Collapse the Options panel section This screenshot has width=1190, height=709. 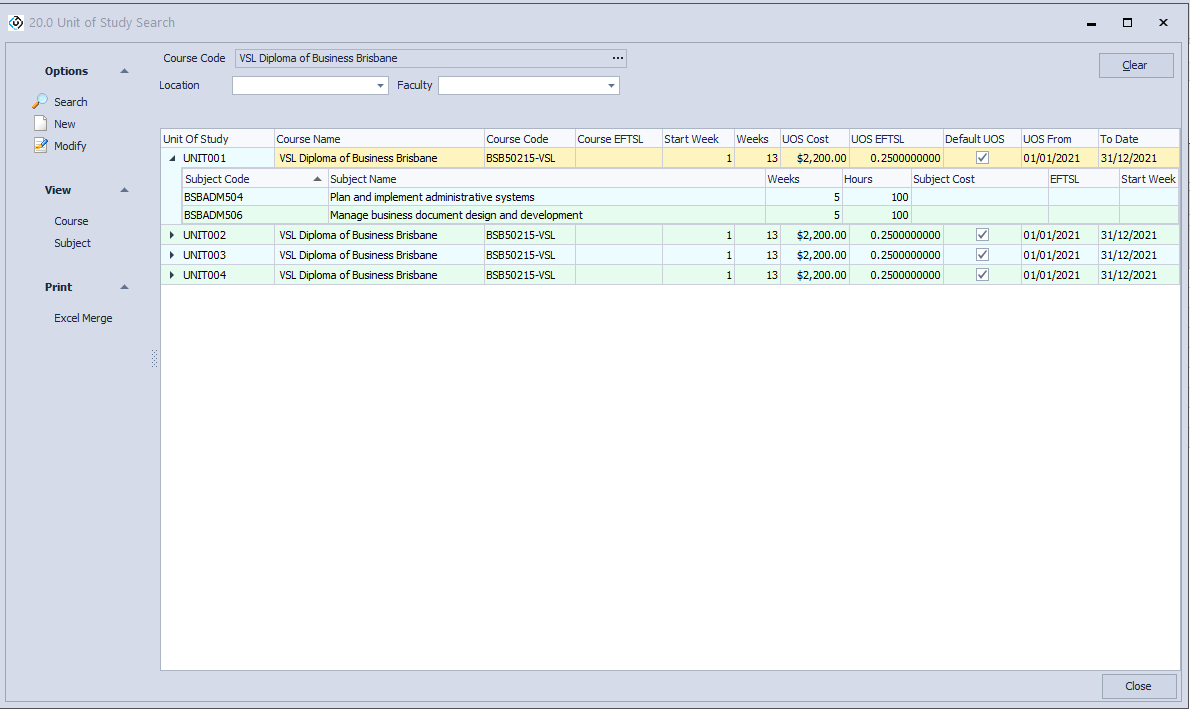pyautogui.click(x=124, y=71)
